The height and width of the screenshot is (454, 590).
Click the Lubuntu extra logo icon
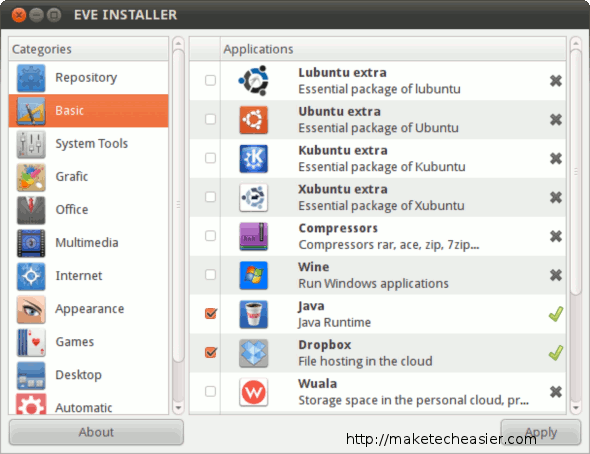(253, 80)
